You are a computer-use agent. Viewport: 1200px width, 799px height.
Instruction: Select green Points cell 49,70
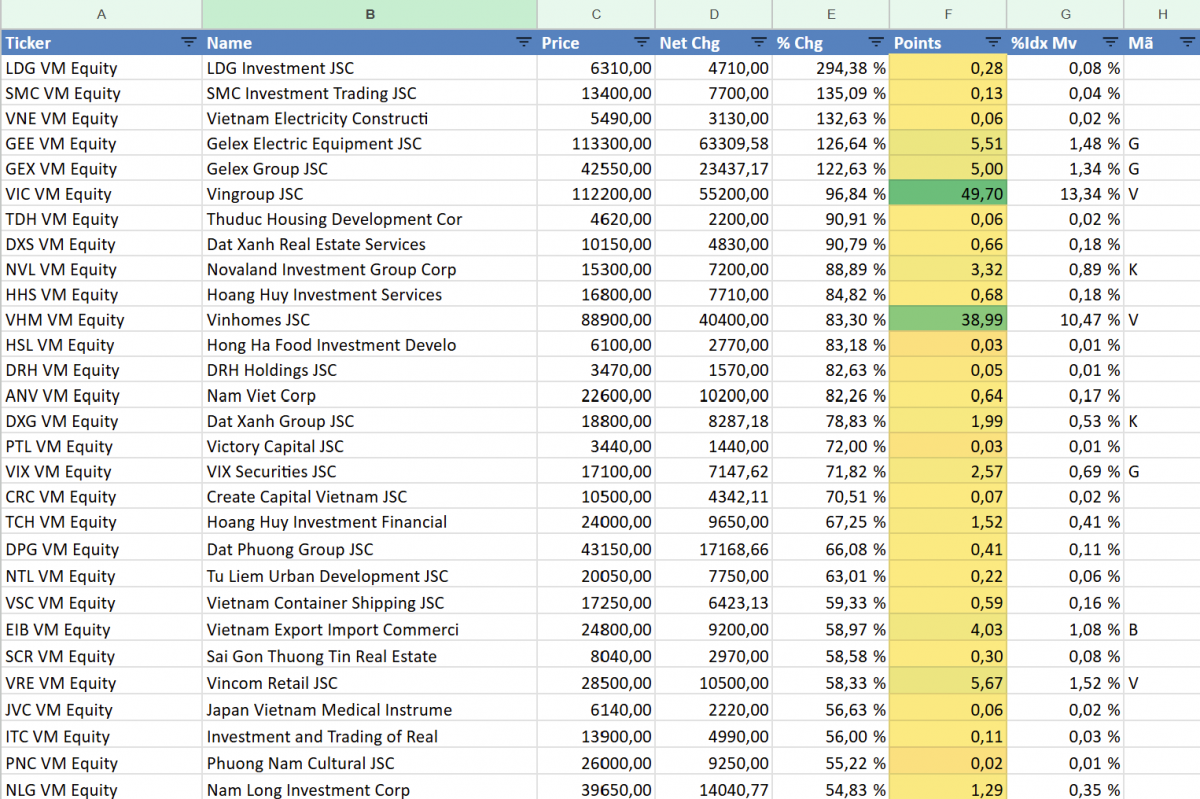click(x=948, y=194)
